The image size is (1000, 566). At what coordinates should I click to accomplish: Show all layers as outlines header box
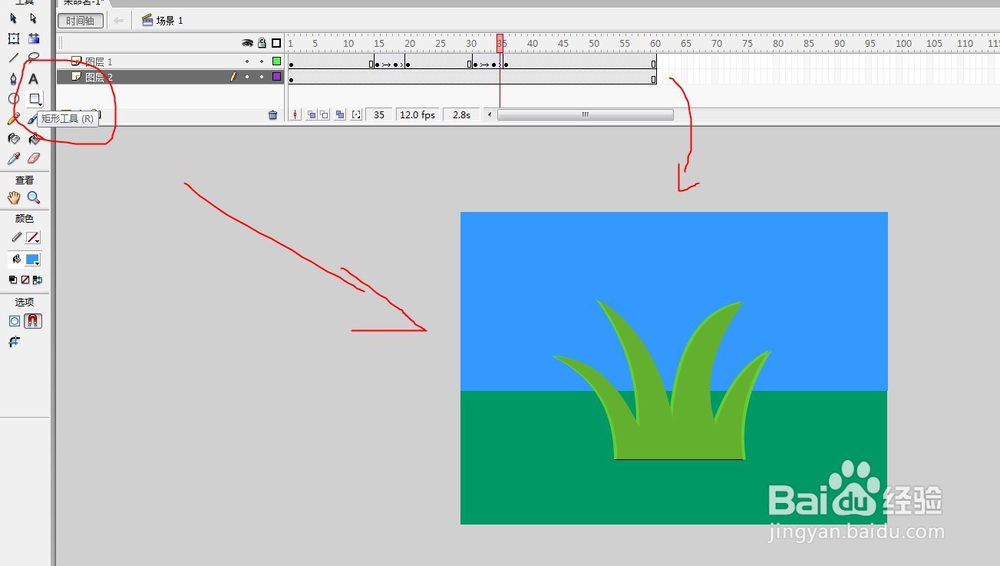coord(276,43)
